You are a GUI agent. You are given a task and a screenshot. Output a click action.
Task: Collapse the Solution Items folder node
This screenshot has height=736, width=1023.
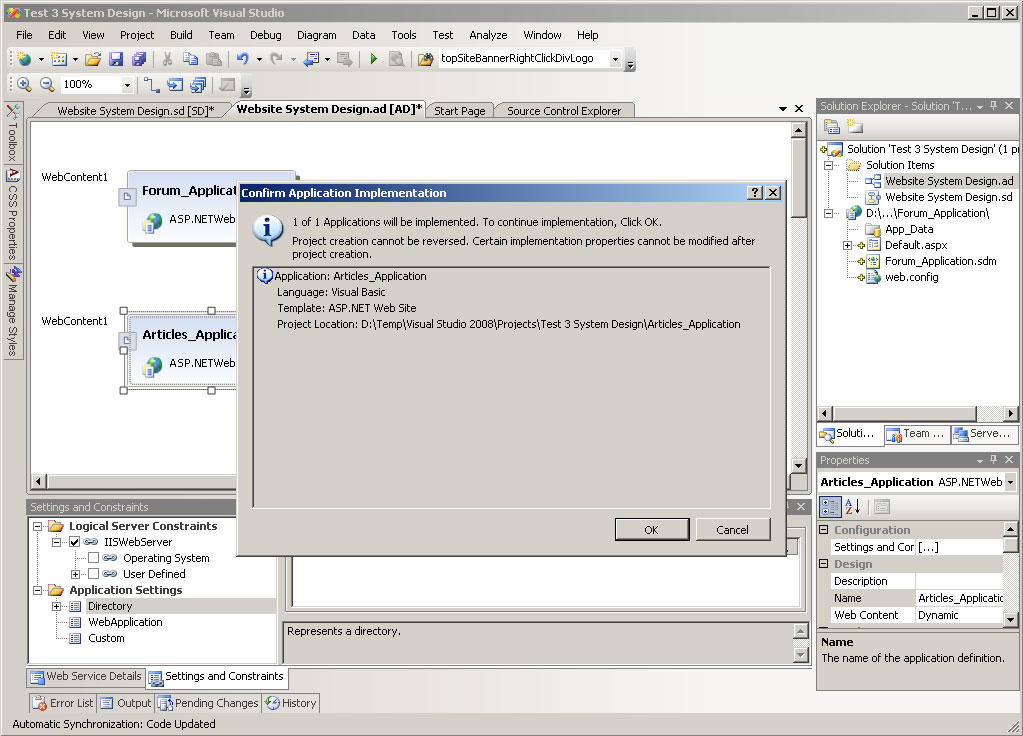point(828,165)
